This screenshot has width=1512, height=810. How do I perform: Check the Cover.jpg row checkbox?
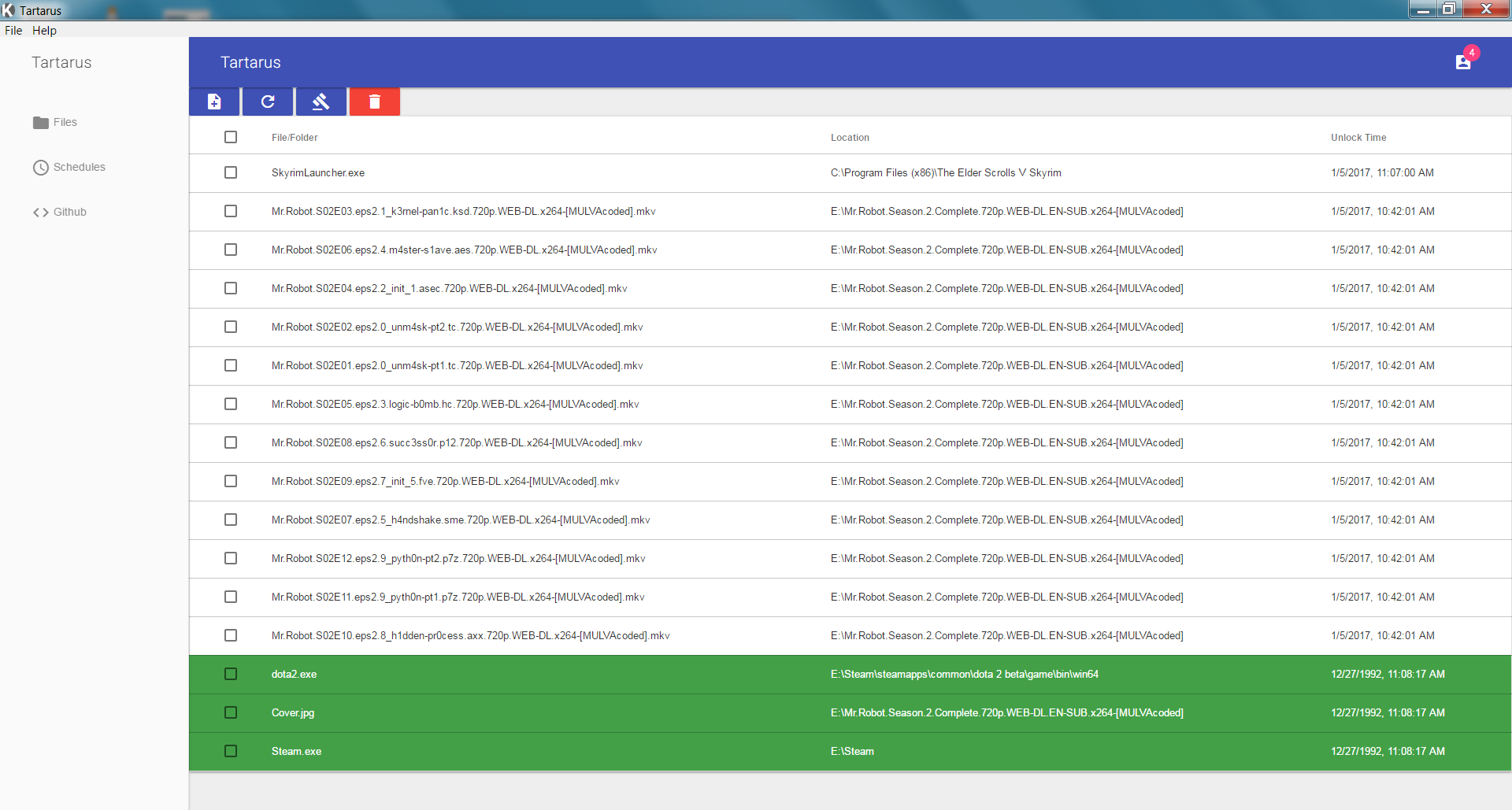point(231,712)
